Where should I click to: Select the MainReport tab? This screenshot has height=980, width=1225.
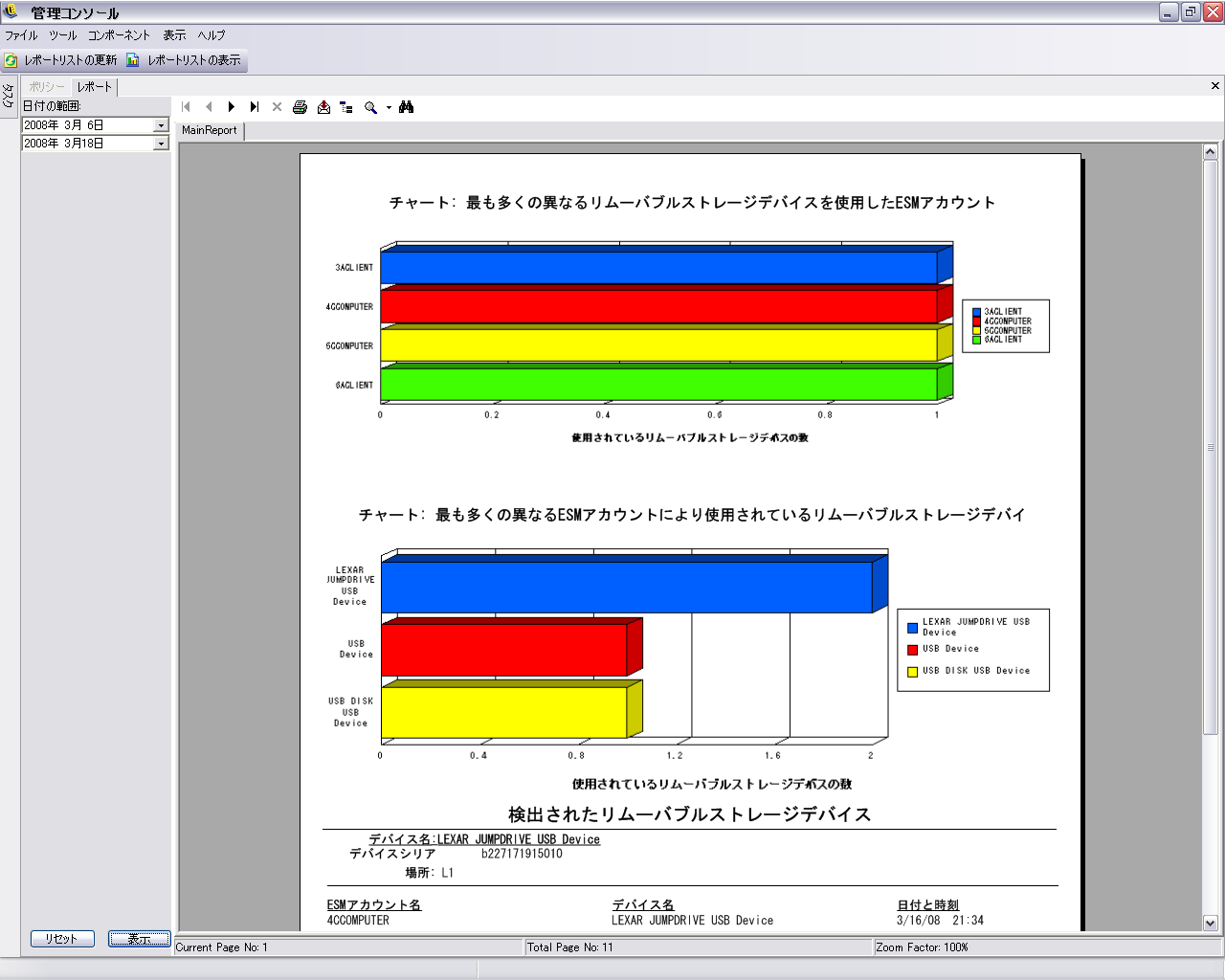210,131
